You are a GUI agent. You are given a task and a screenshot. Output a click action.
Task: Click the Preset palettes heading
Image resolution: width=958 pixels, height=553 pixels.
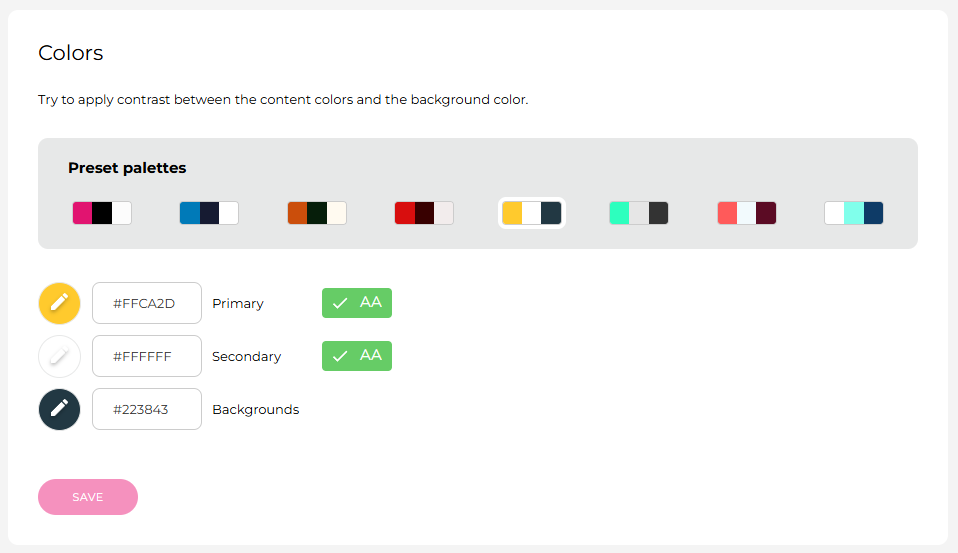(127, 168)
